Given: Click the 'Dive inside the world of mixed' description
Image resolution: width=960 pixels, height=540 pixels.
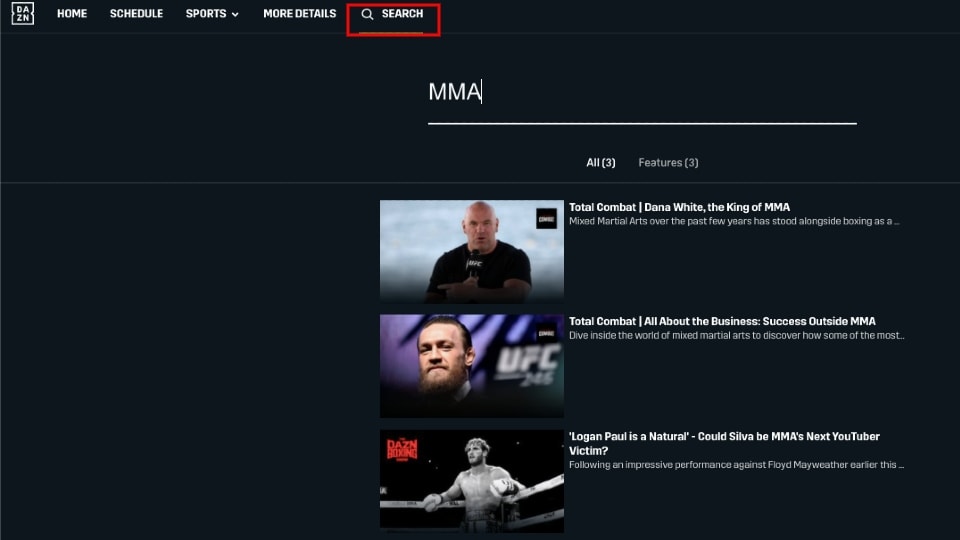Looking at the screenshot, I should (x=736, y=336).
